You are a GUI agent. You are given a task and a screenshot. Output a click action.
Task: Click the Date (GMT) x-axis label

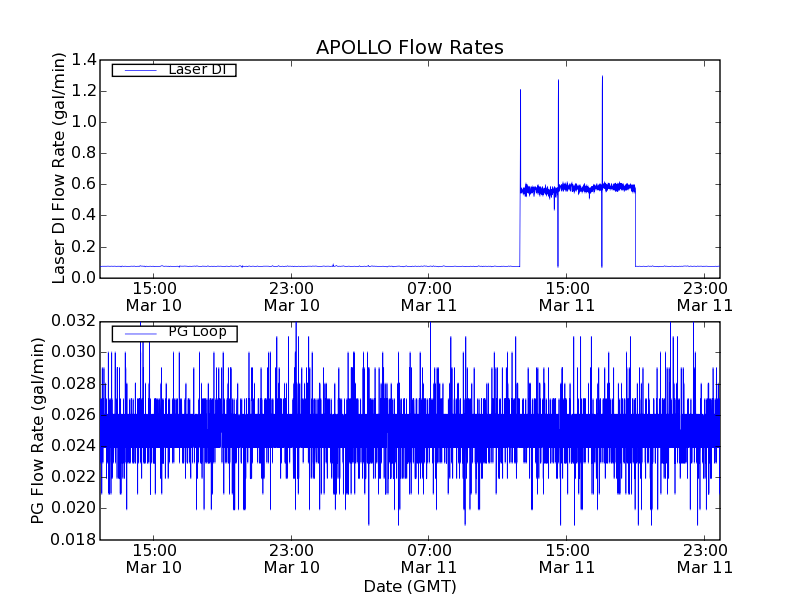tap(409, 585)
